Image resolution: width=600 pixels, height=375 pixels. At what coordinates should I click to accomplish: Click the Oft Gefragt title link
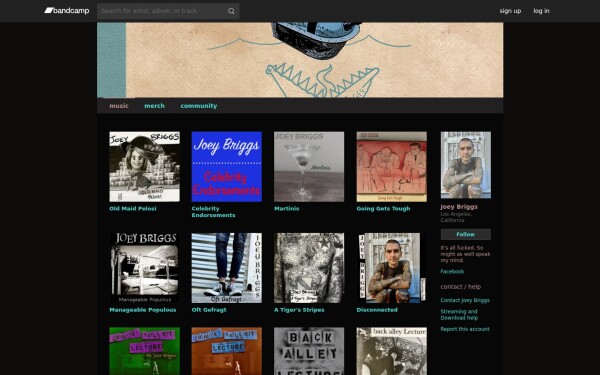click(209, 310)
